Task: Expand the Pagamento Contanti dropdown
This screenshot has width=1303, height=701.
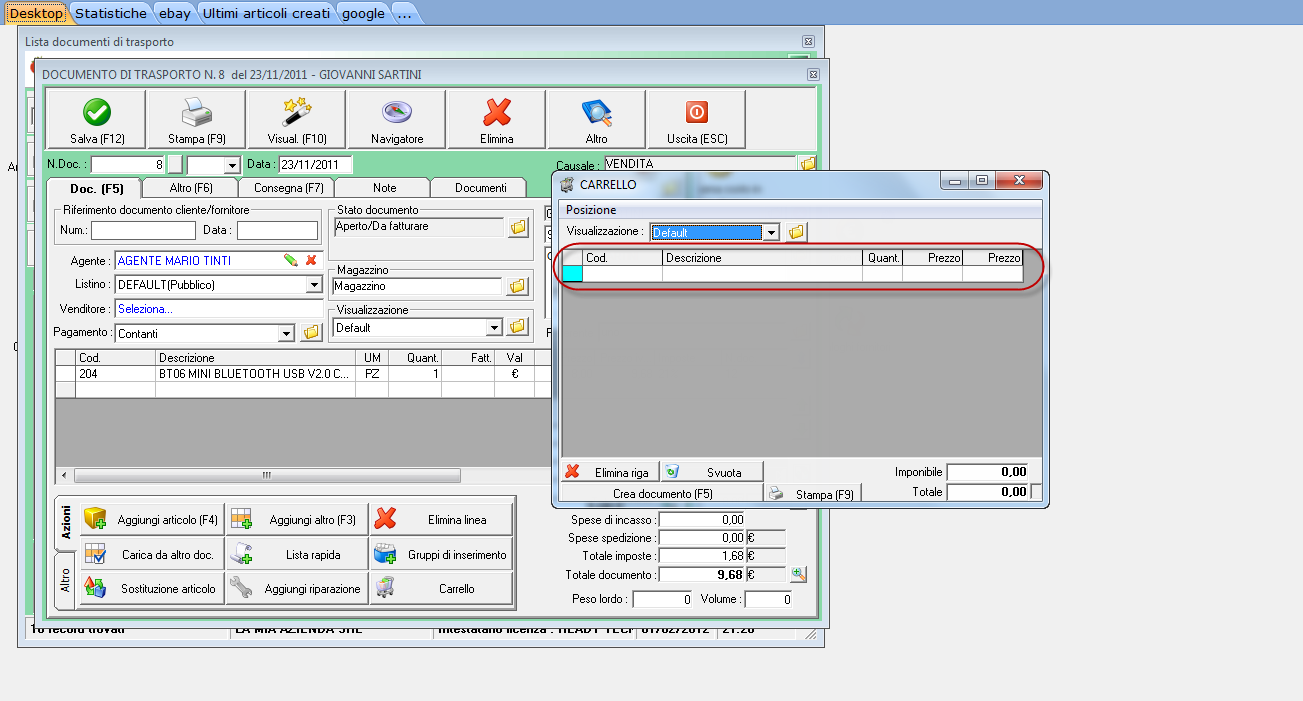Action: click(x=286, y=333)
